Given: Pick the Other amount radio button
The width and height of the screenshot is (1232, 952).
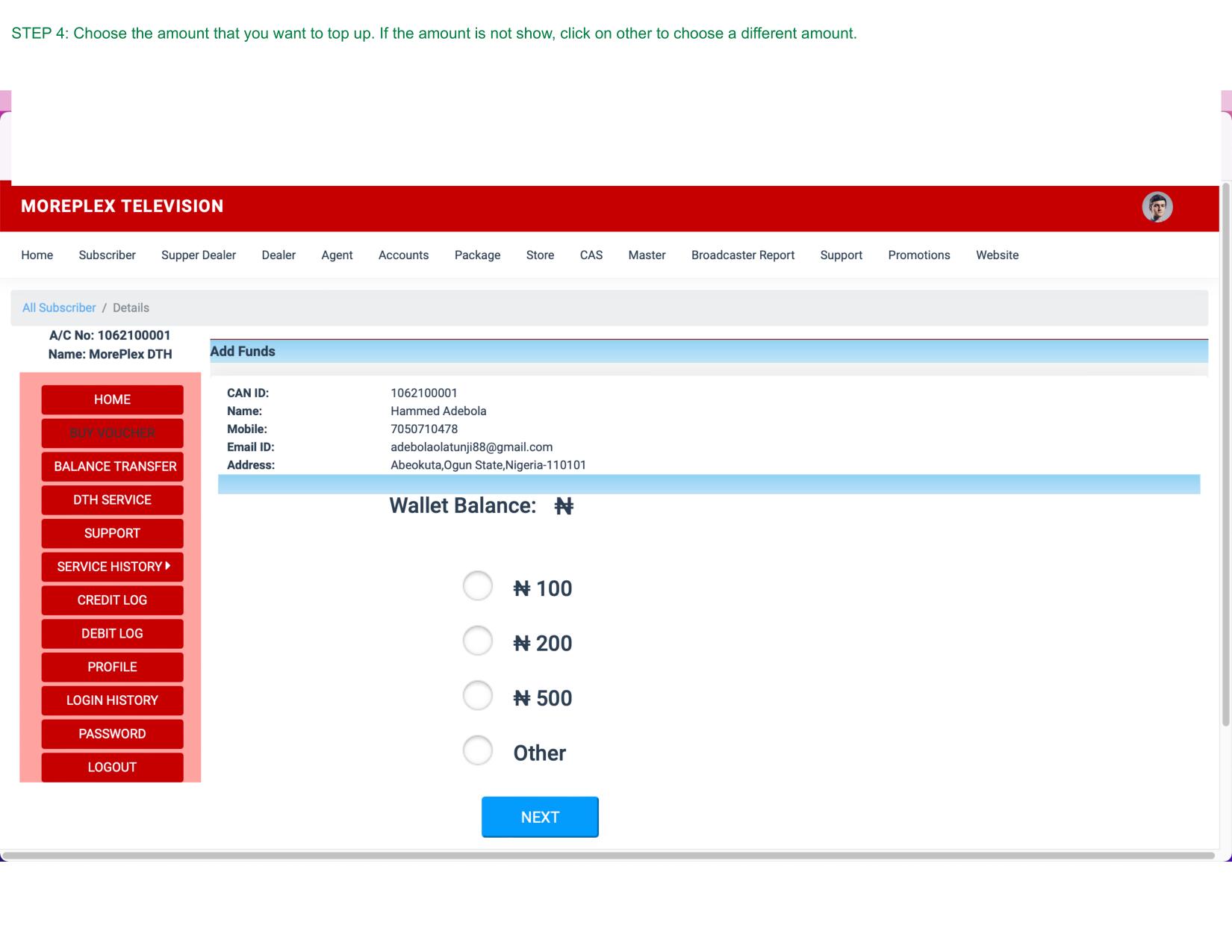Looking at the screenshot, I should [478, 750].
